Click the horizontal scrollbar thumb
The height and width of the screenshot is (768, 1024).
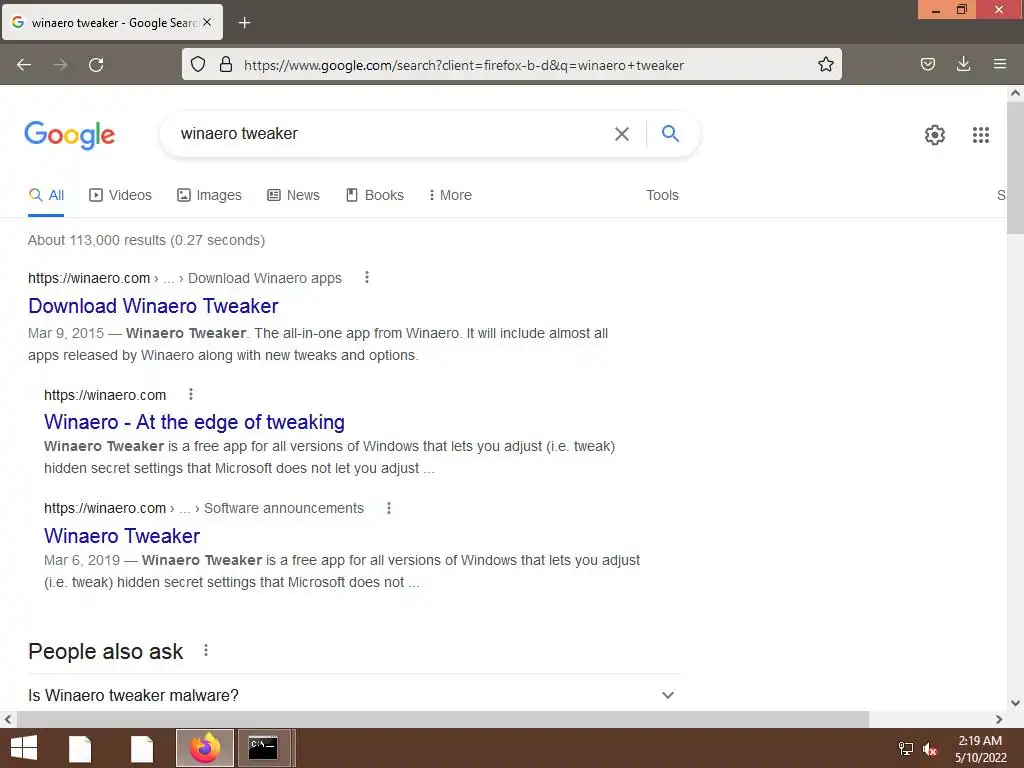pyautogui.click(x=443, y=719)
